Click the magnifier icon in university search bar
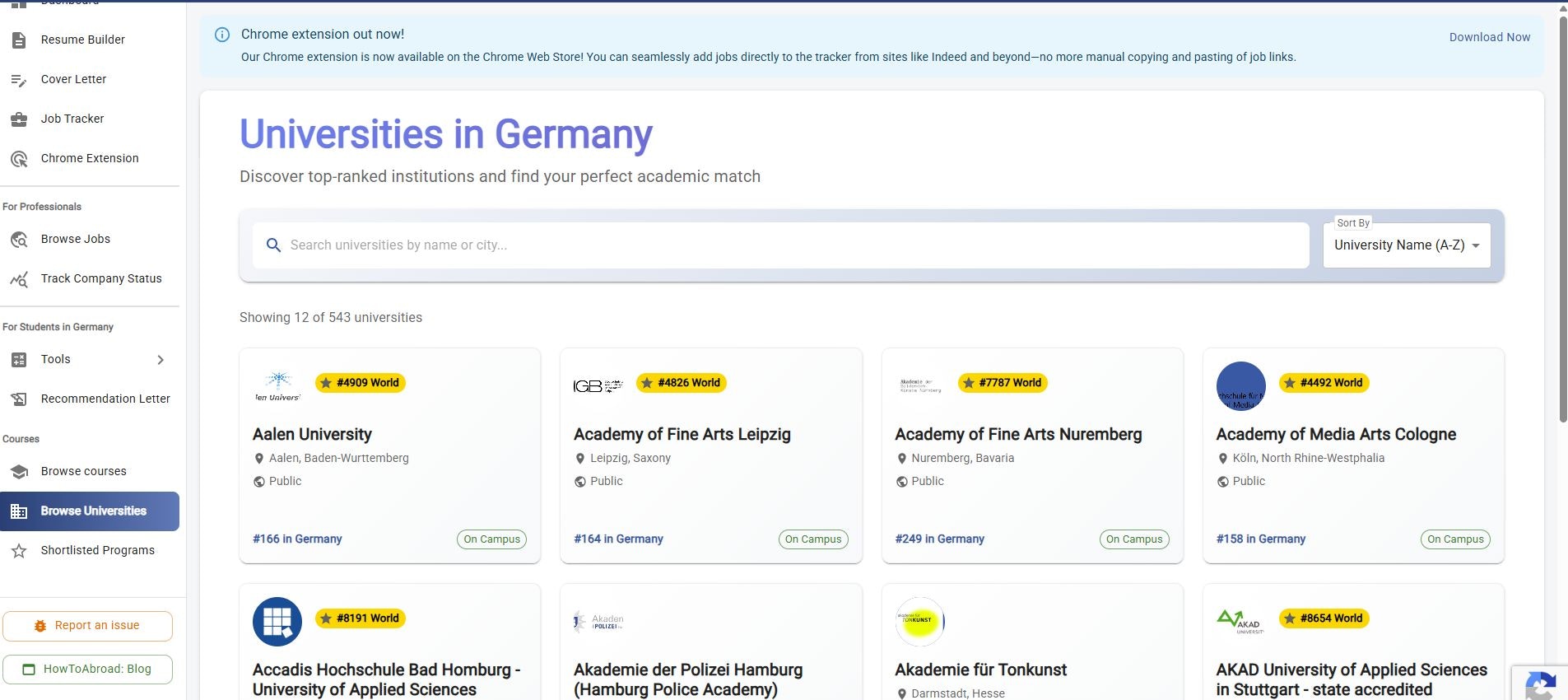 click(274, 245)
